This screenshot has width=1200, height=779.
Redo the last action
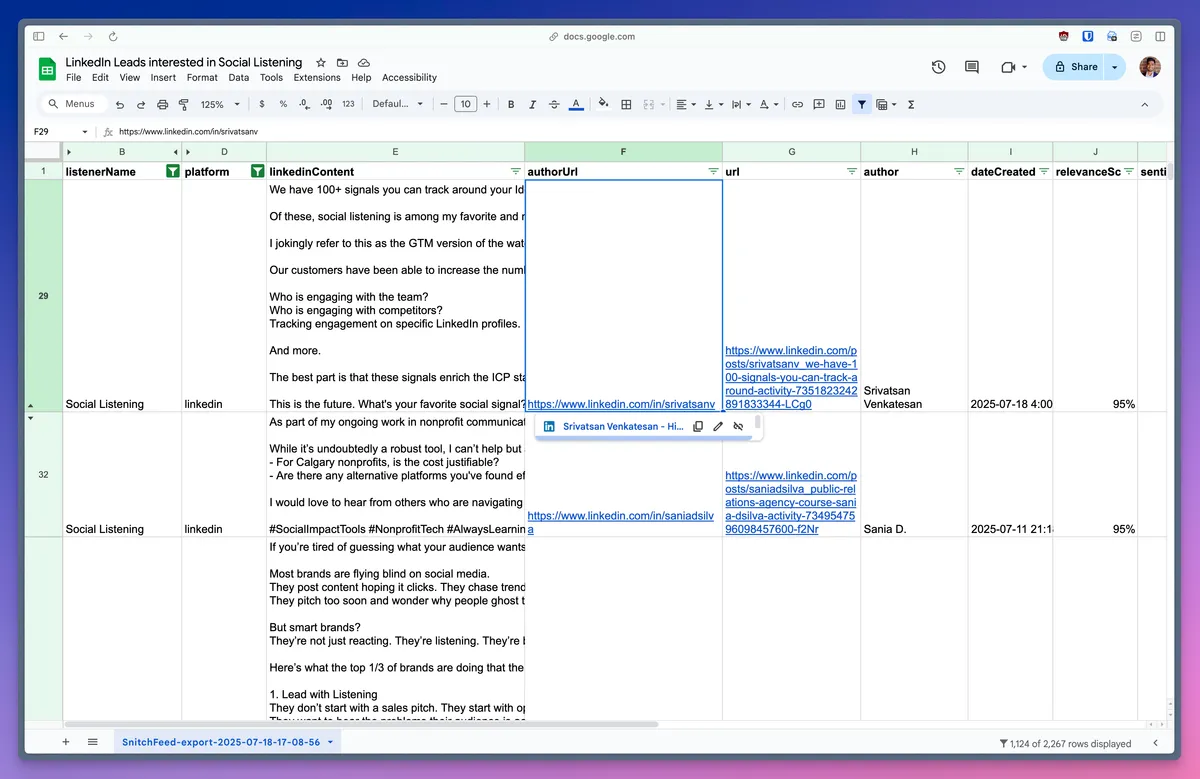[x=141, y=104]
